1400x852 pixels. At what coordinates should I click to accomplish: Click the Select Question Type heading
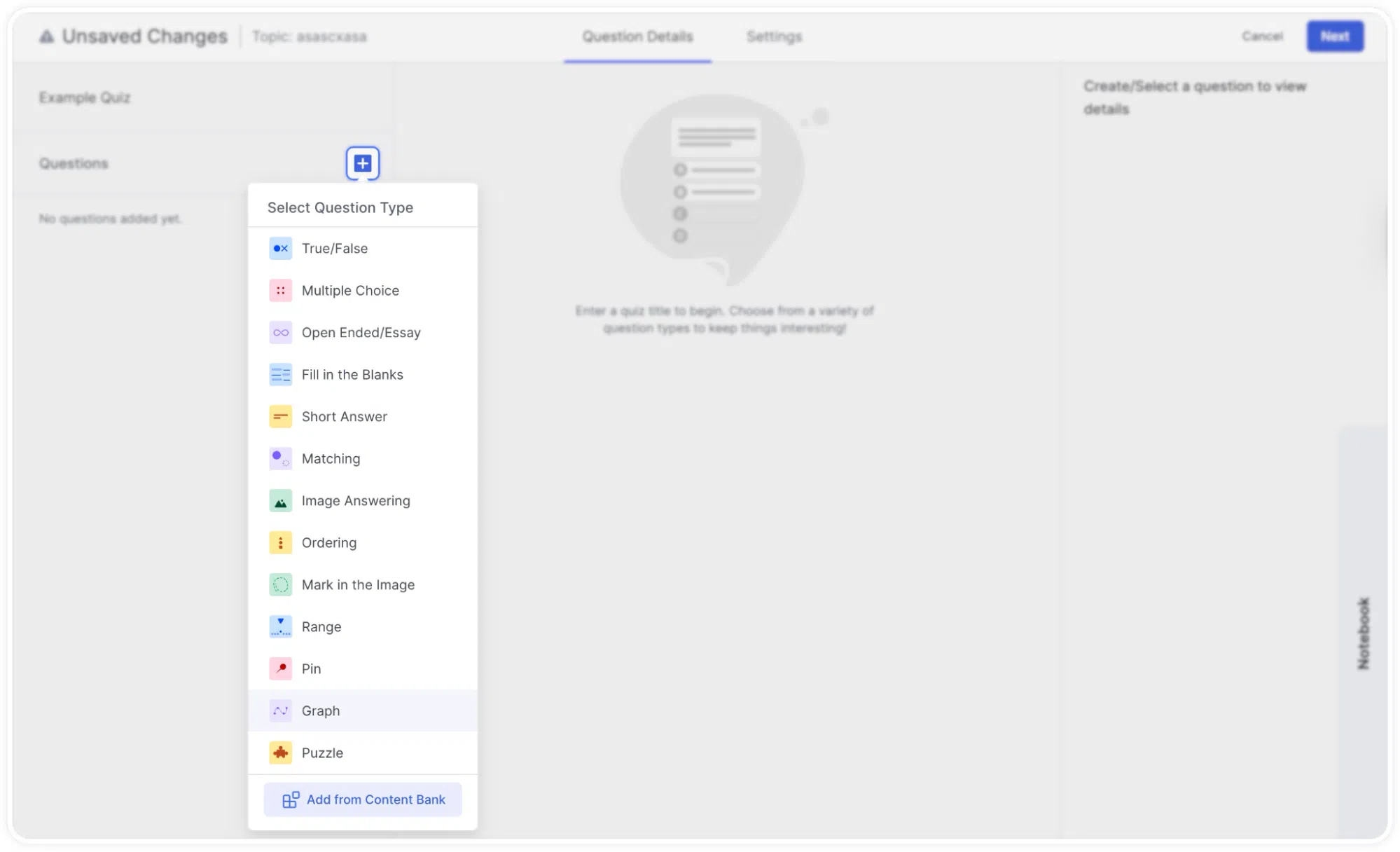click(x=340, y=207)
